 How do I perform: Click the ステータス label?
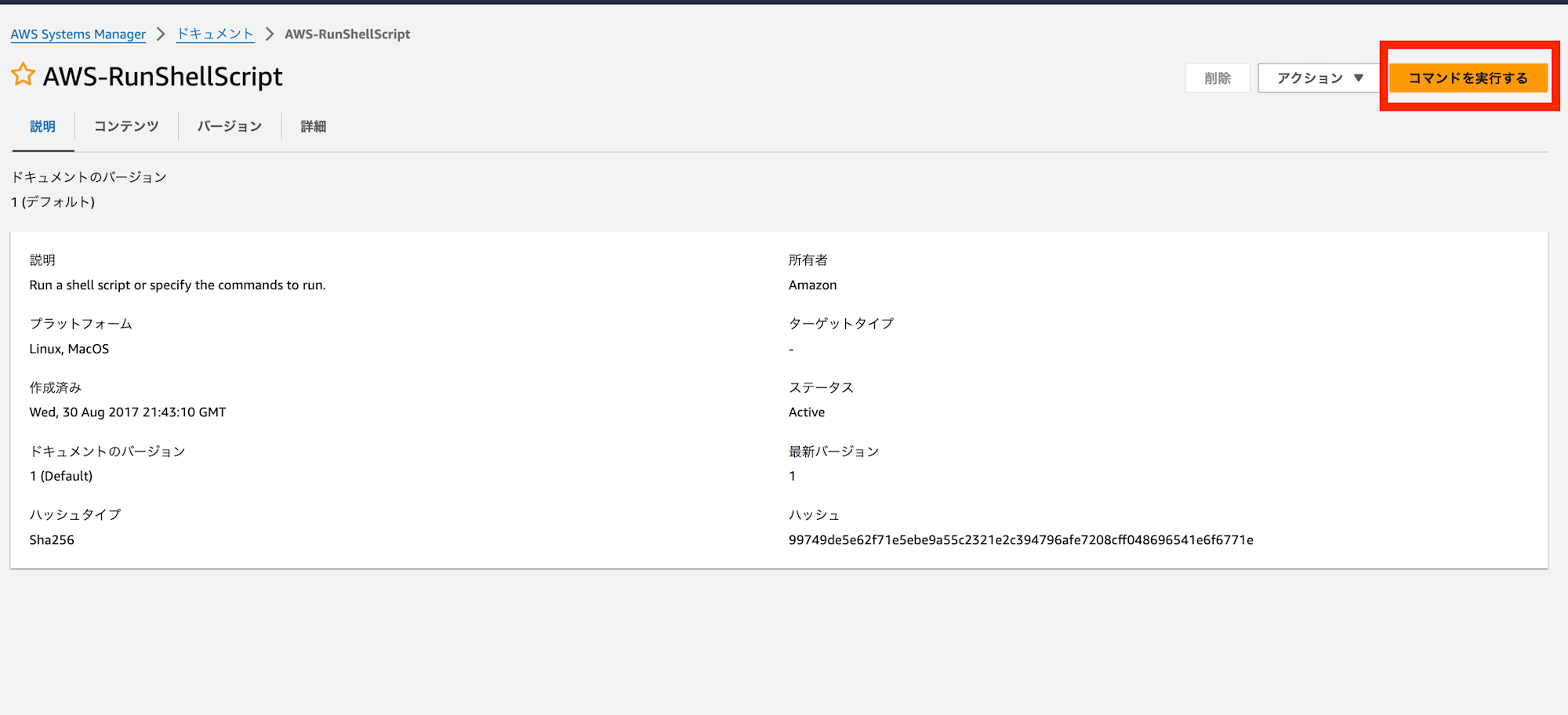[x=821, y=388]
